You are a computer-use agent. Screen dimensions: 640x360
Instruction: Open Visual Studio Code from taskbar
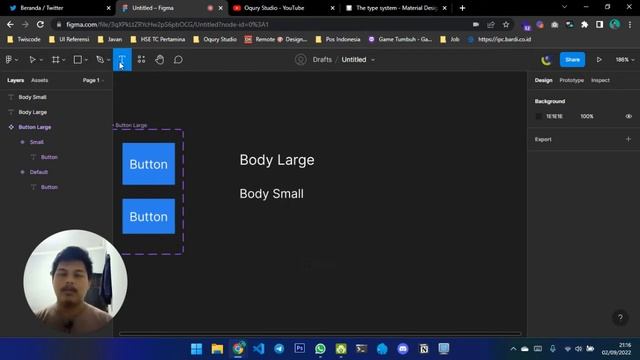click(x=259, y=349)
